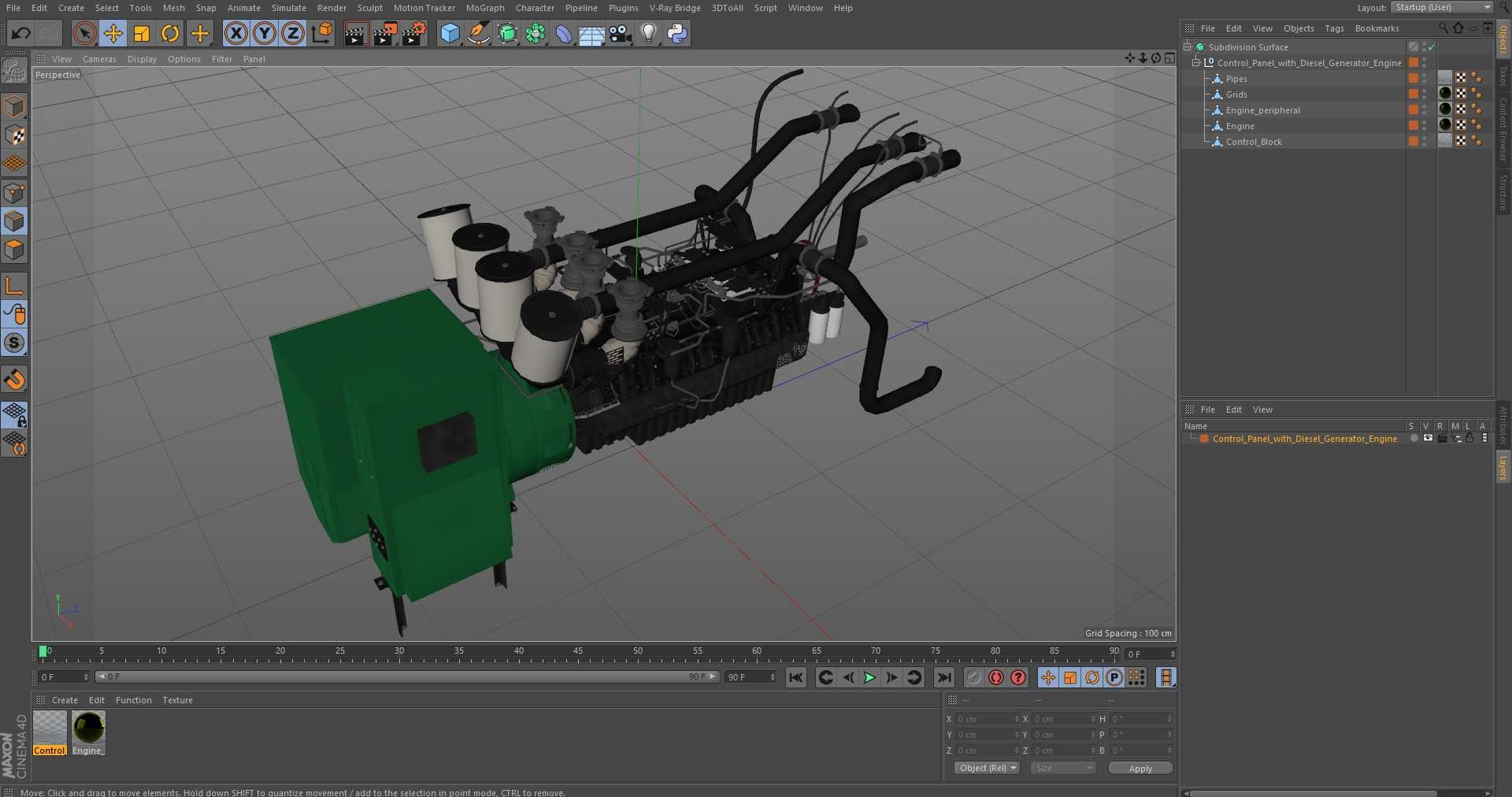Add a Cube primitive object
Viewport: 1512px width, 797px height.
point(450,33)
